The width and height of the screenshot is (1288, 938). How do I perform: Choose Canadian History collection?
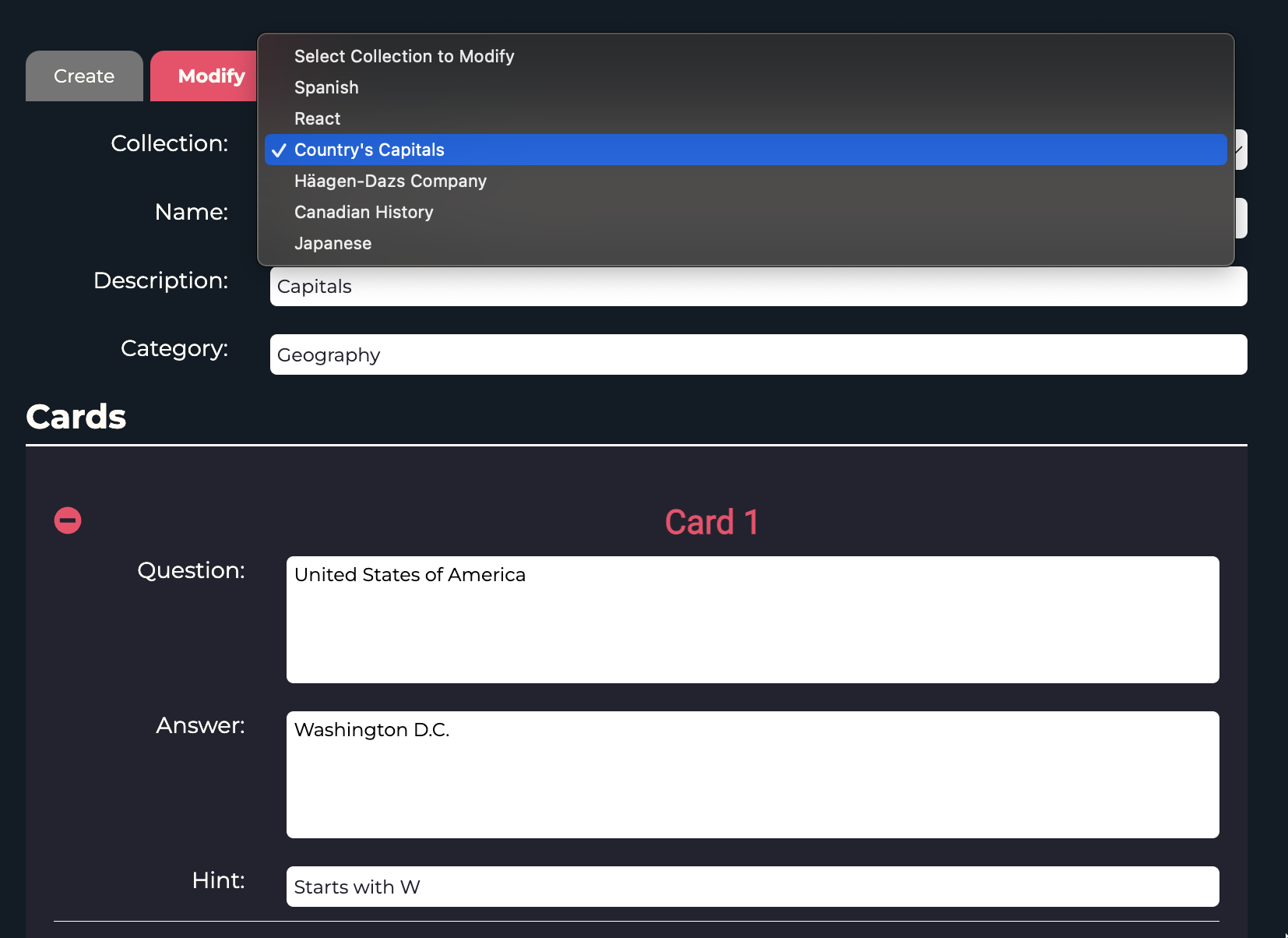point(363,212)
